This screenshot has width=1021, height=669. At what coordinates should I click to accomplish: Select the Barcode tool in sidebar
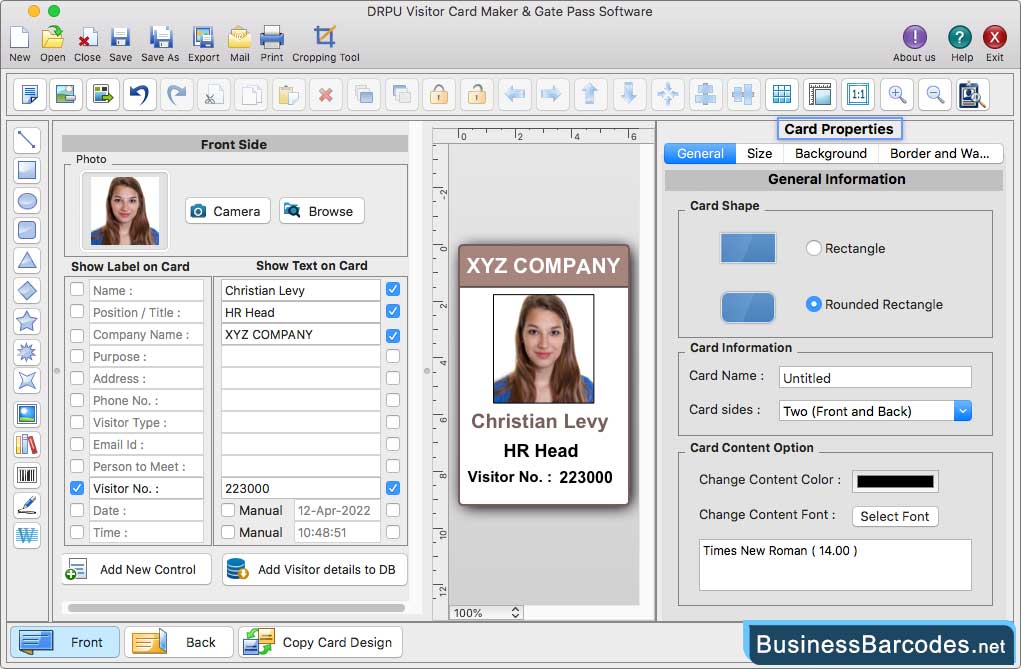click(27, 475)
